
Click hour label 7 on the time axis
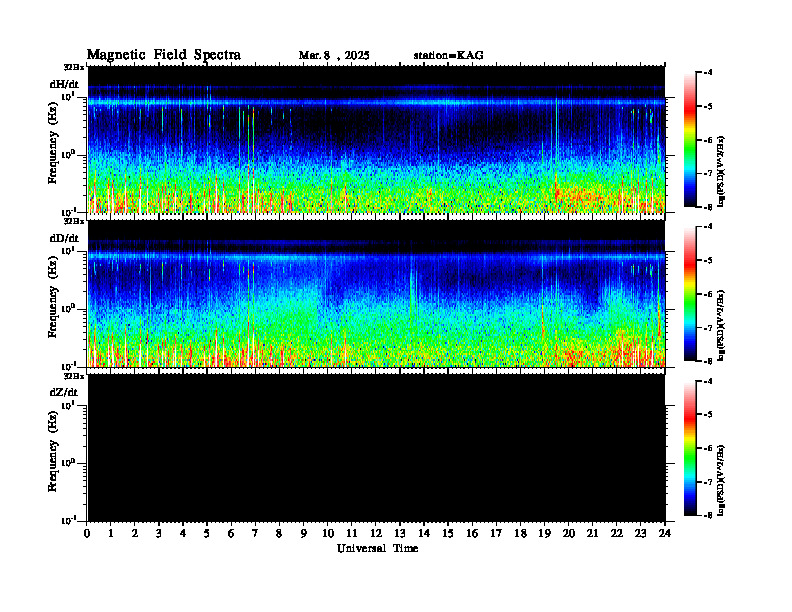(256, 534)
